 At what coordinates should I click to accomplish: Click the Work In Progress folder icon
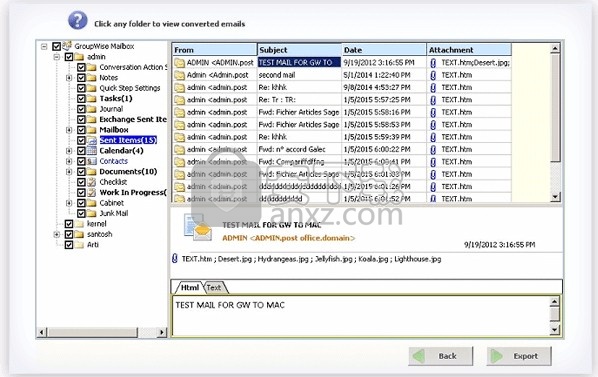click(92, 193)
